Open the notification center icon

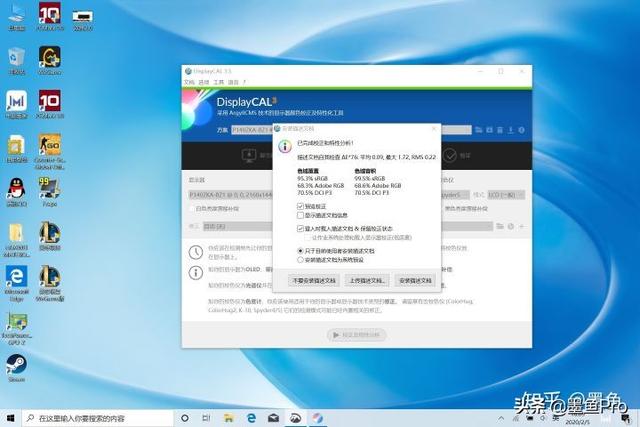pos(625,418)
